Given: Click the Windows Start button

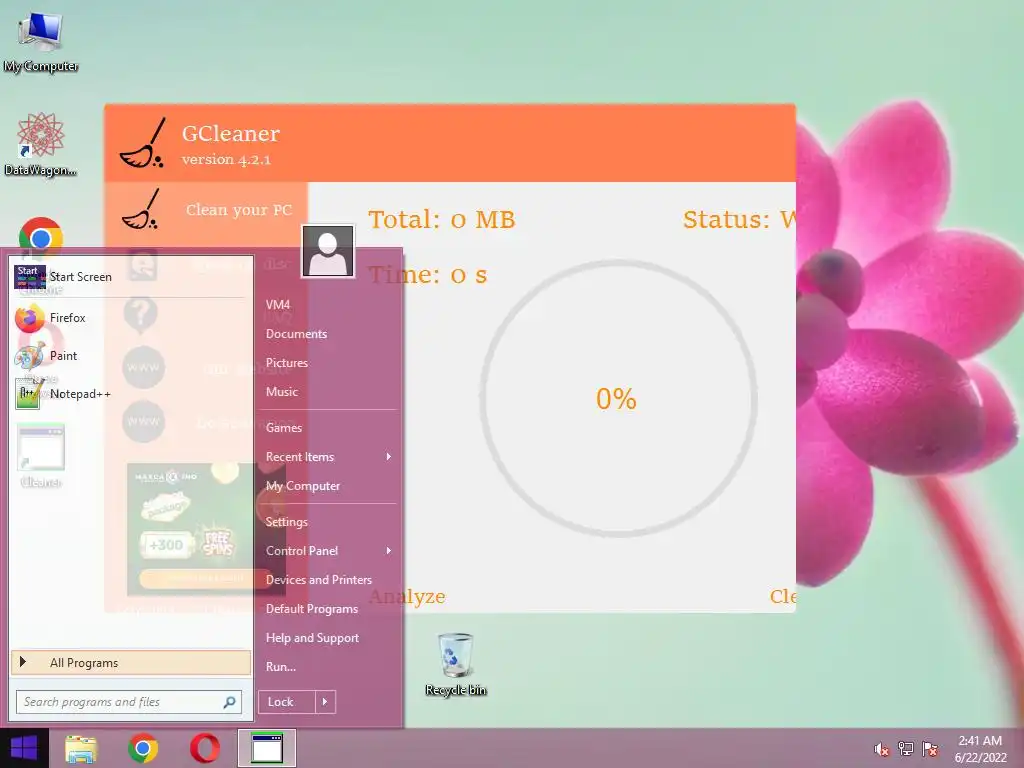Looking at the screenshot, I should click(x=24, y=748).
